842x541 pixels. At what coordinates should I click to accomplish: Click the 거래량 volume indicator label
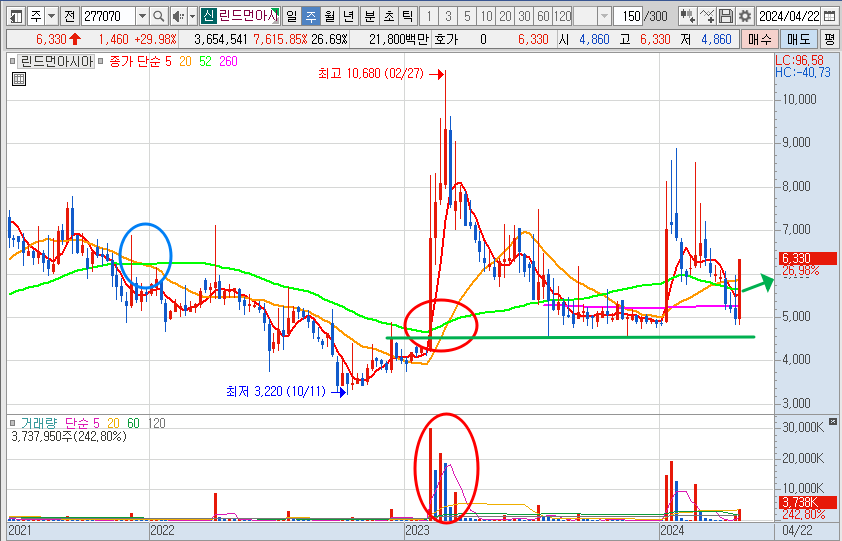[39, 423]
